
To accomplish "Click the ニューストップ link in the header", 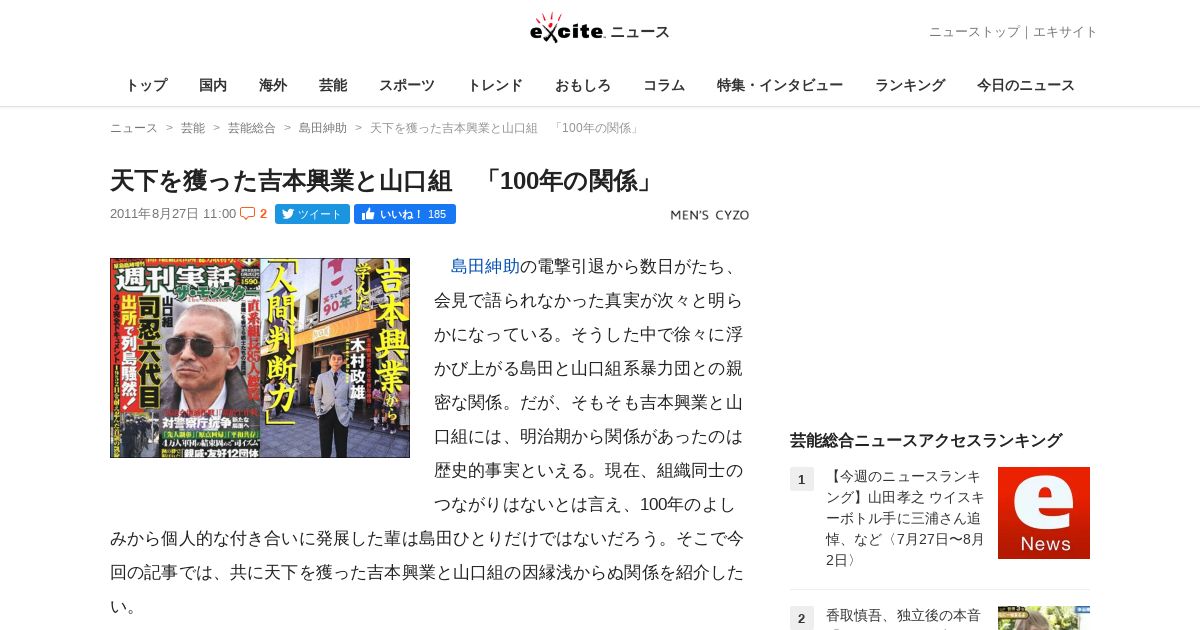I will (x=974, y=32).
